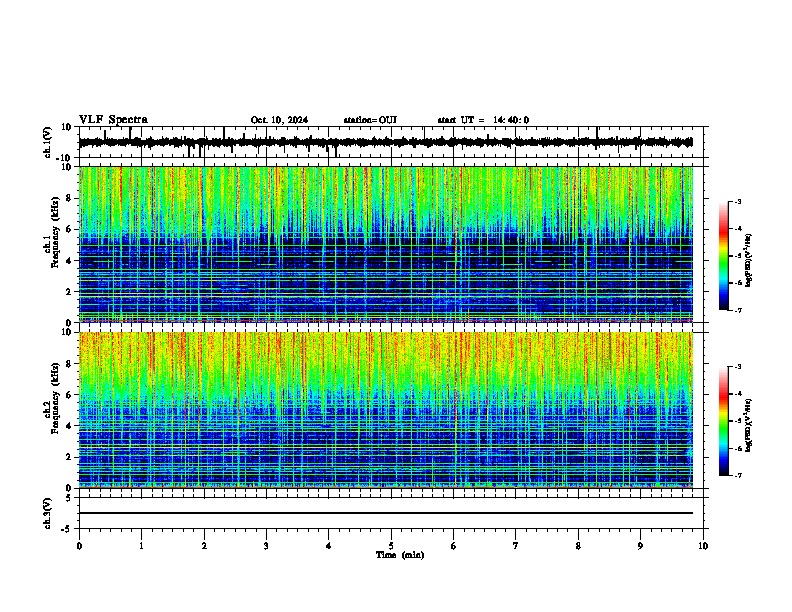
Task: Click the ch.2 frequency spectrogram panel
Action: click(385, 410)
